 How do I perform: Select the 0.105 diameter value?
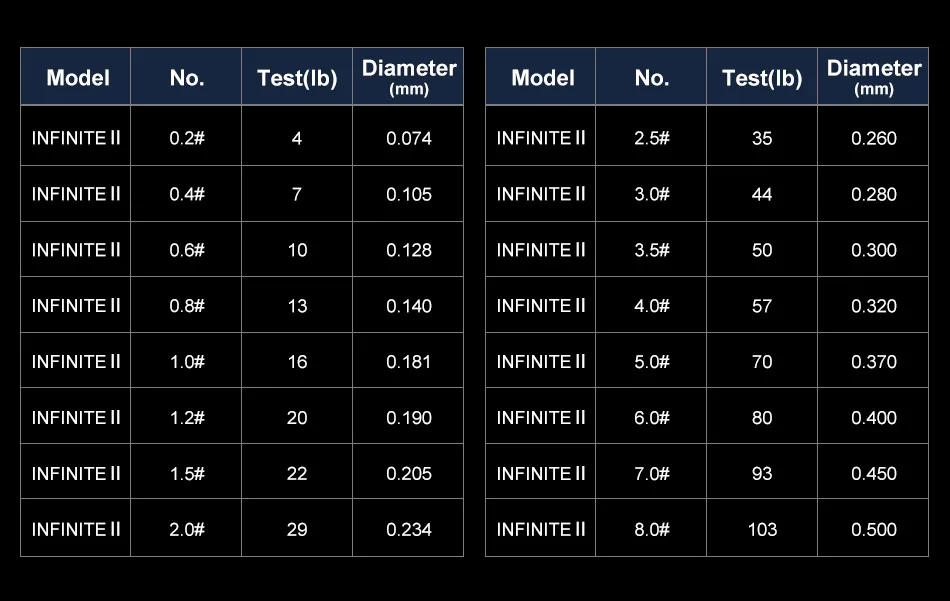tap(409, 194)
